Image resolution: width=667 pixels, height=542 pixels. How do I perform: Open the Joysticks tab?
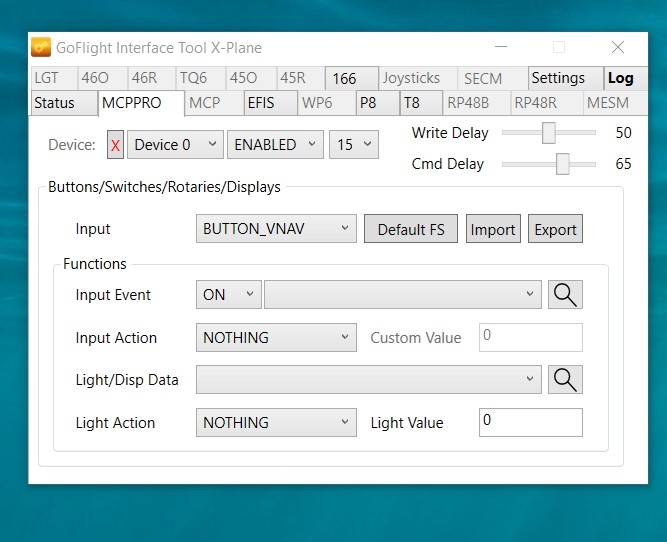tap(418, 78)
